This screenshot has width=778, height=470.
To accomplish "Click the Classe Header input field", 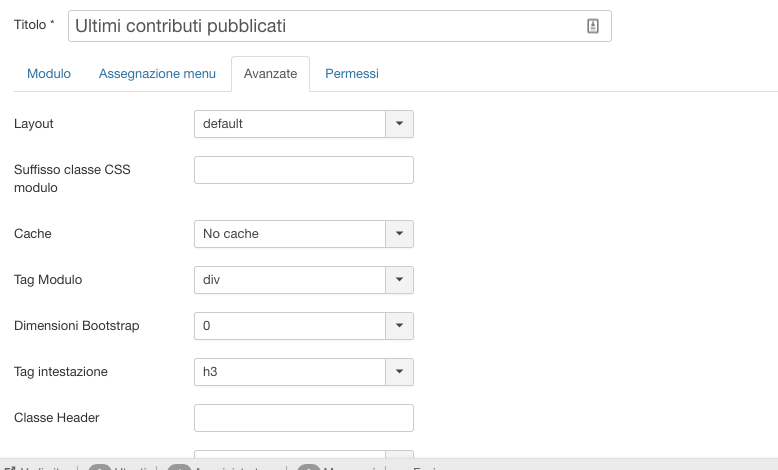I will click(304, 418).
